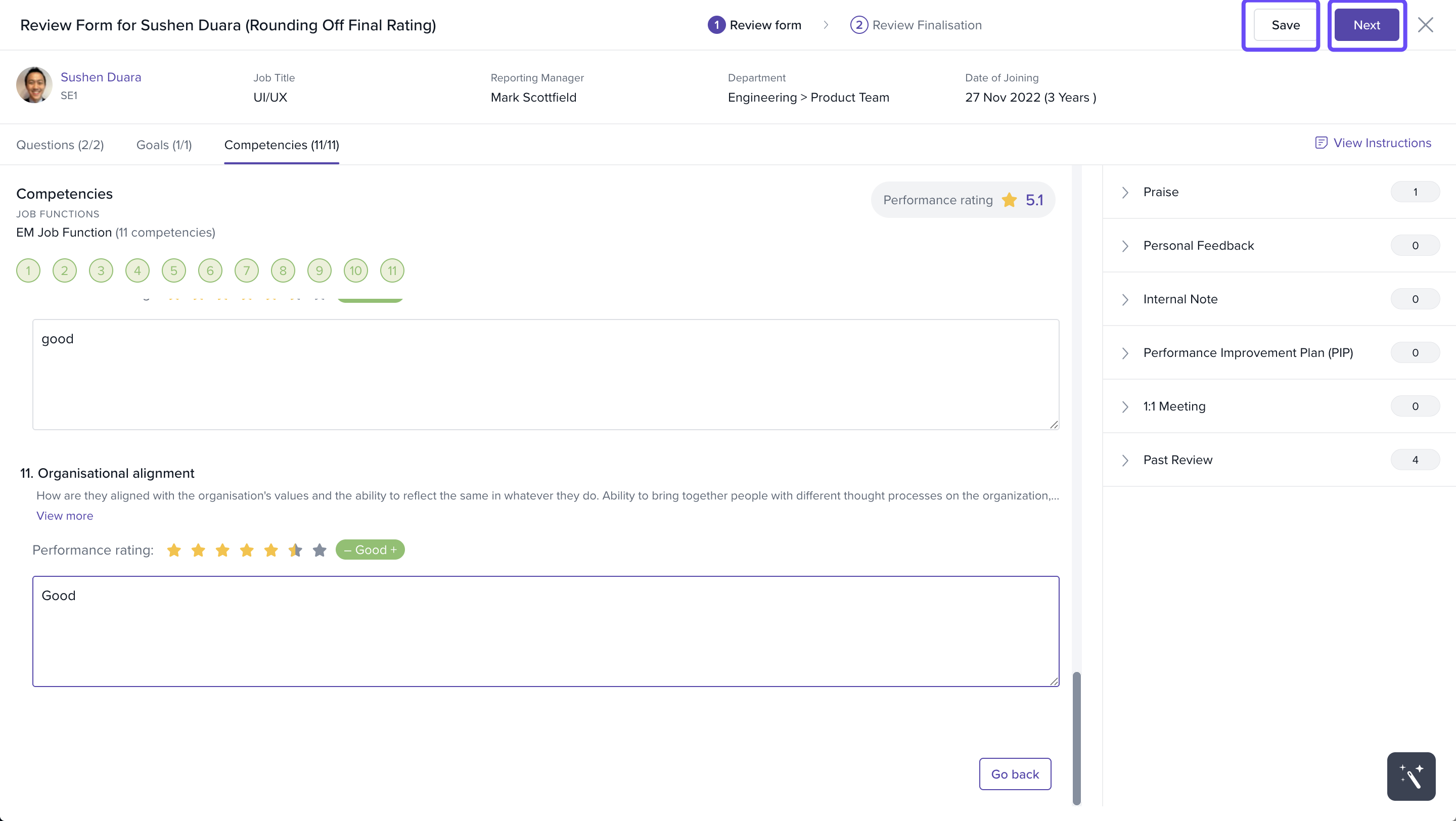Image resolution: width=1456 pixels, height=821 pixels.
Task: Expand the Internal Note section chevron
Action: pos(1125,299)
